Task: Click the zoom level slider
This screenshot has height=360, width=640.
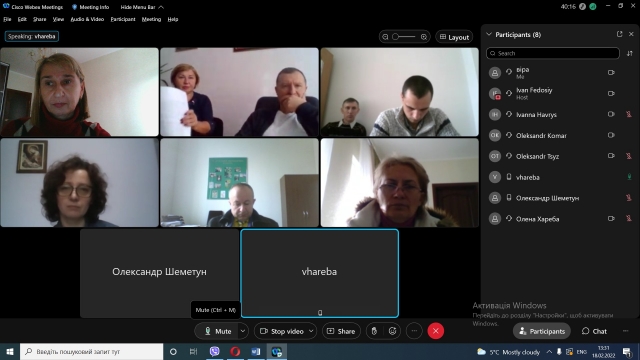Action: (404, 37)
